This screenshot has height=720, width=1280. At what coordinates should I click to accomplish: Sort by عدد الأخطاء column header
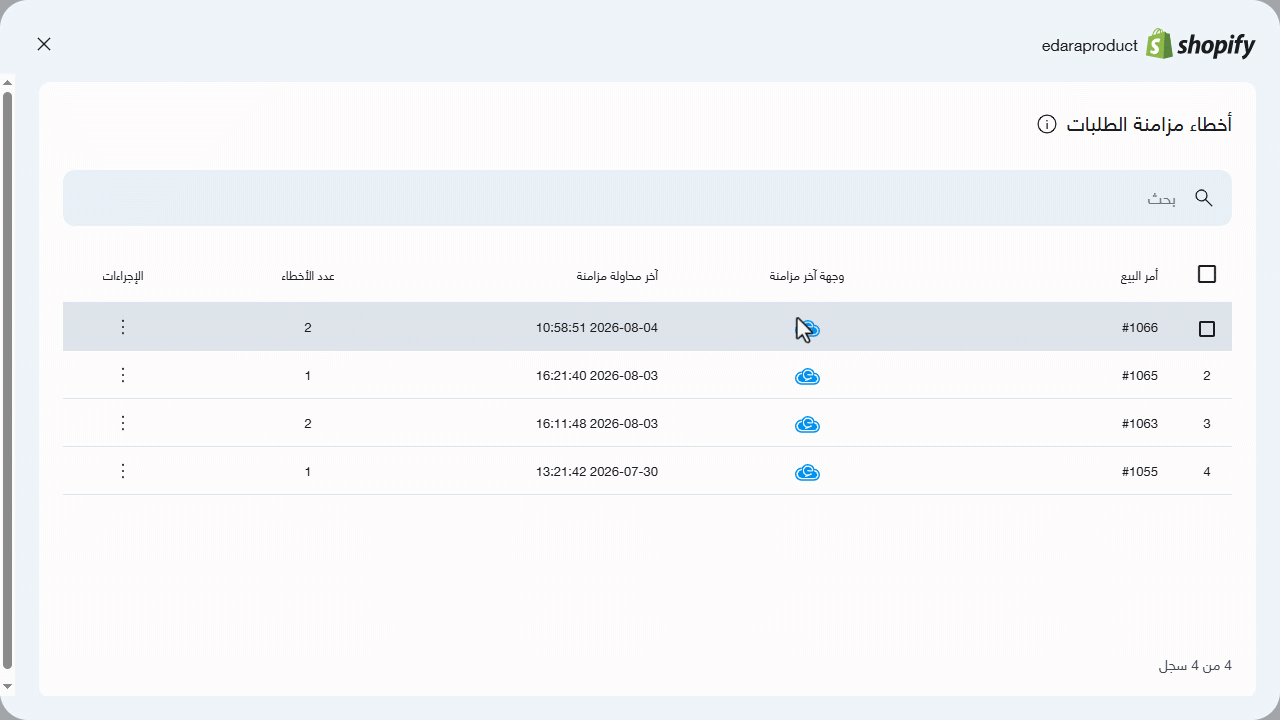coord(308,276)
